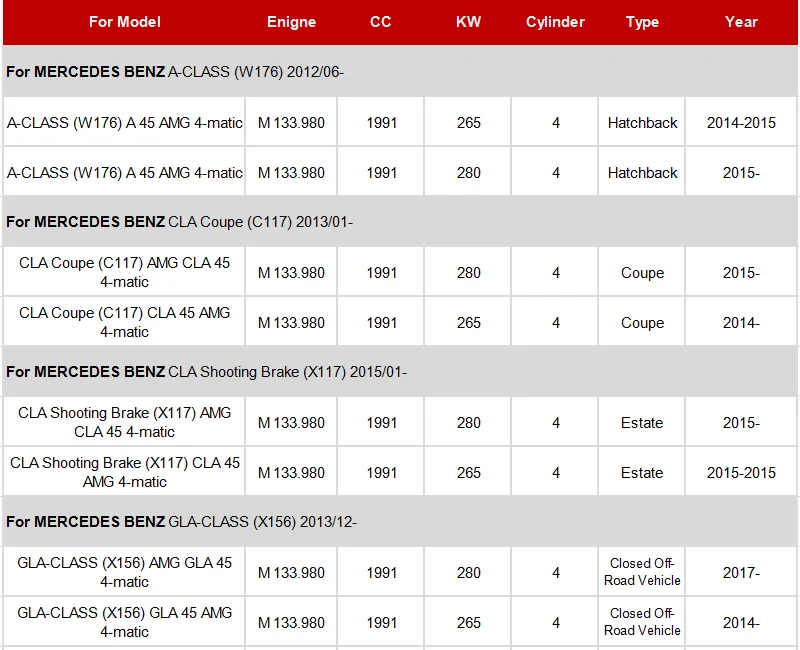Click KW '265' in the GLA 45 AMG row

coord(468,622)
